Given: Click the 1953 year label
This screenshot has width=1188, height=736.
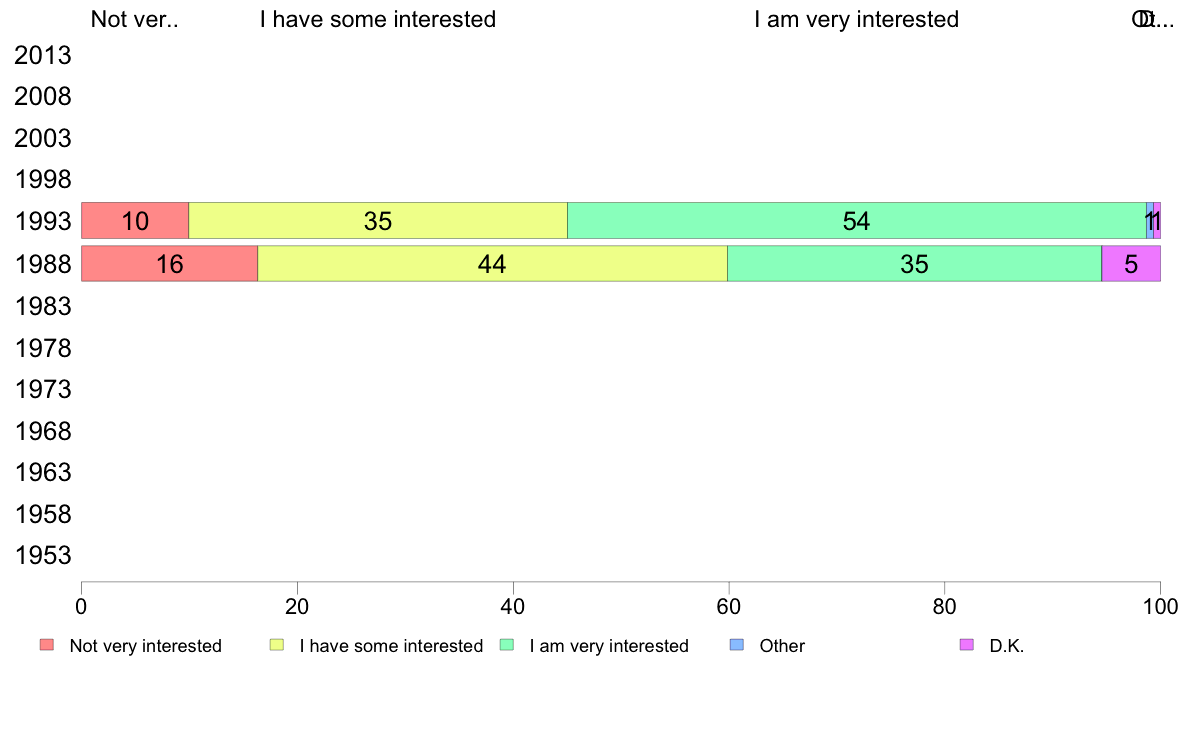Looking at the screenshot, I should [43, 556].
